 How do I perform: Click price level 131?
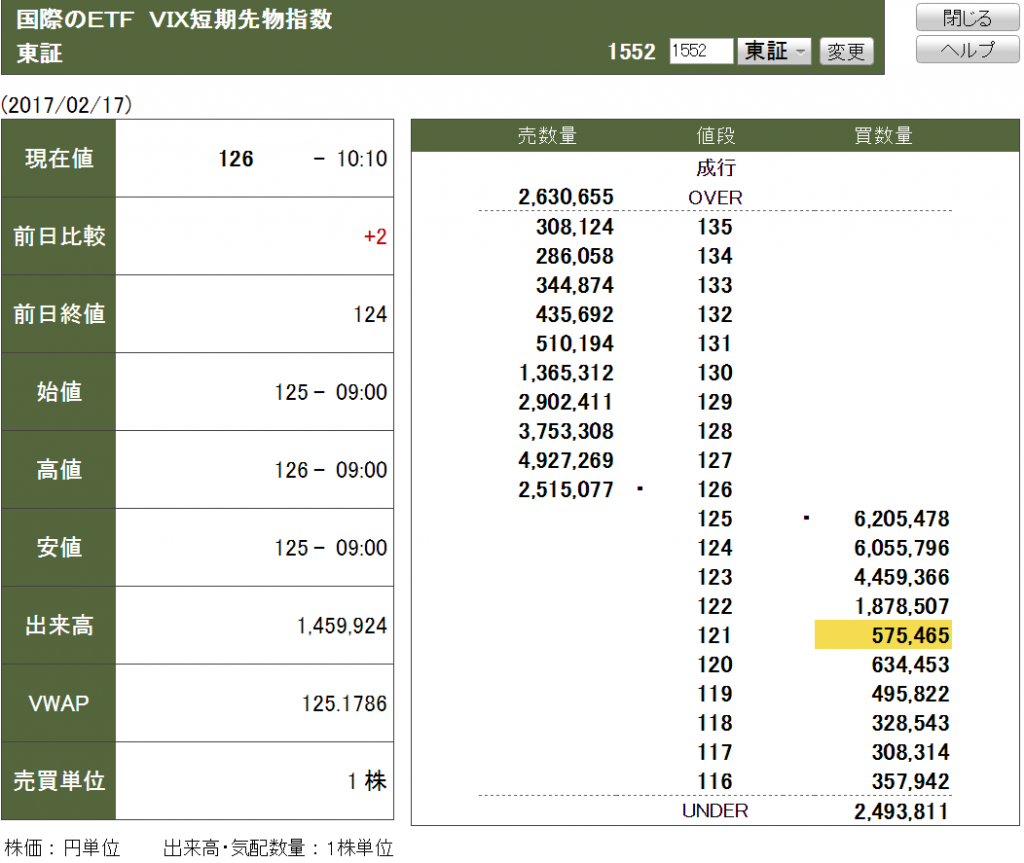point(715,344)
